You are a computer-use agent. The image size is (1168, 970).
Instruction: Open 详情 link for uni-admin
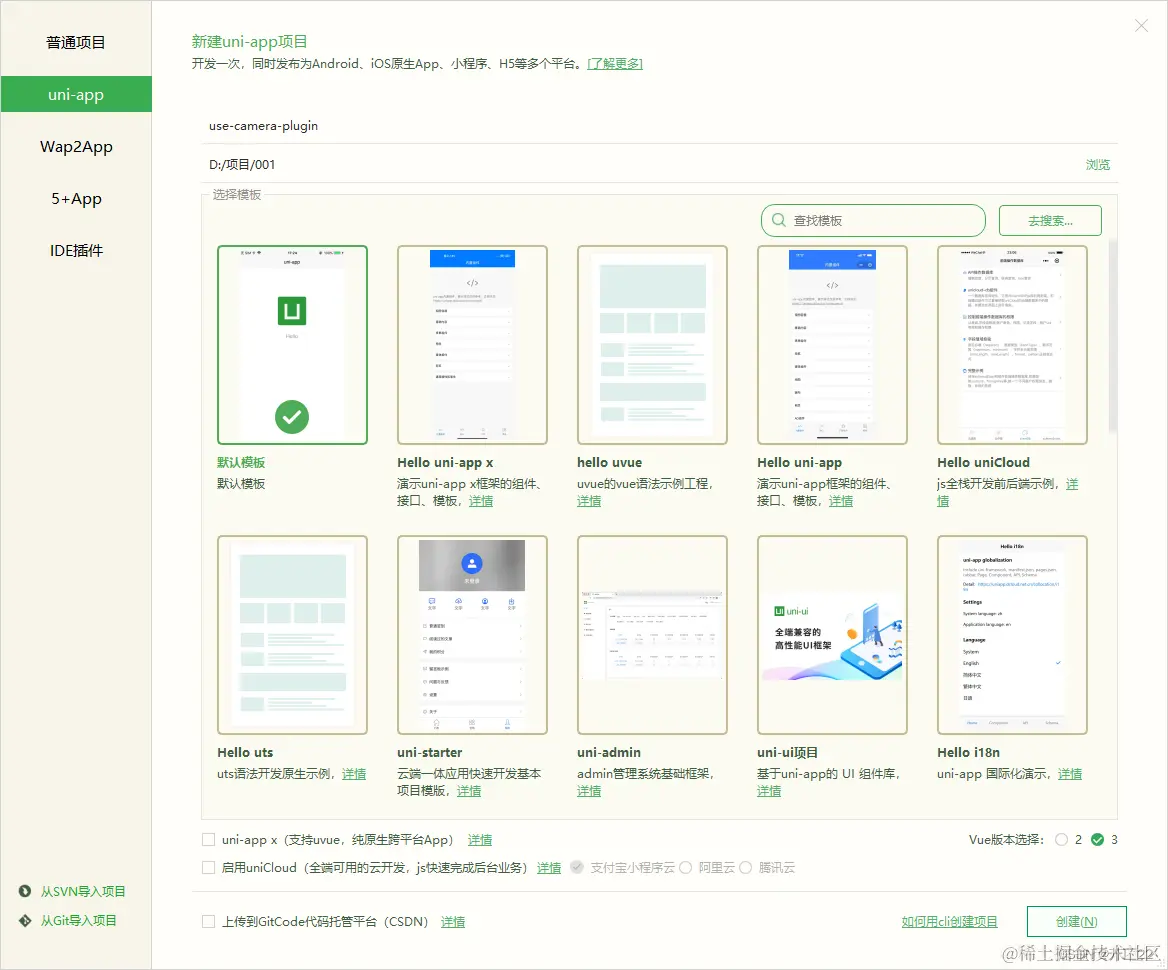[x=588, y=790]
